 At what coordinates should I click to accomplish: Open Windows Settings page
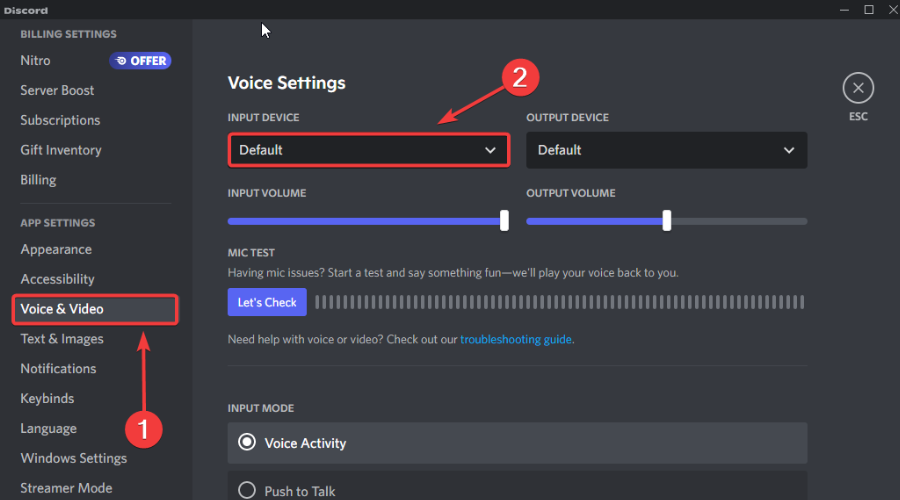(73, 458)
